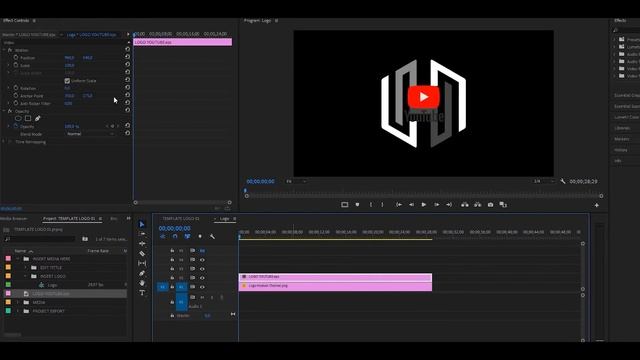The image size is (640, 360).
Task: Toggle Uniform Scale checkbox
Action: (x=67, y=81)
